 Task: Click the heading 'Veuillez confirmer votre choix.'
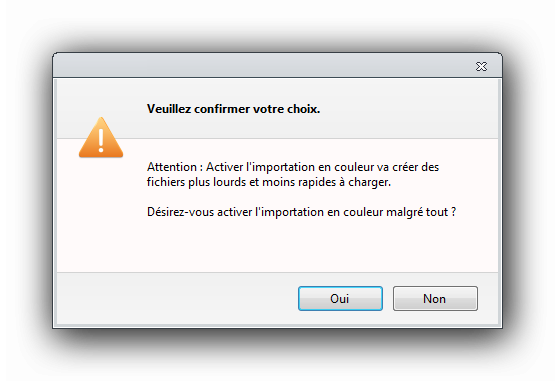234,109
